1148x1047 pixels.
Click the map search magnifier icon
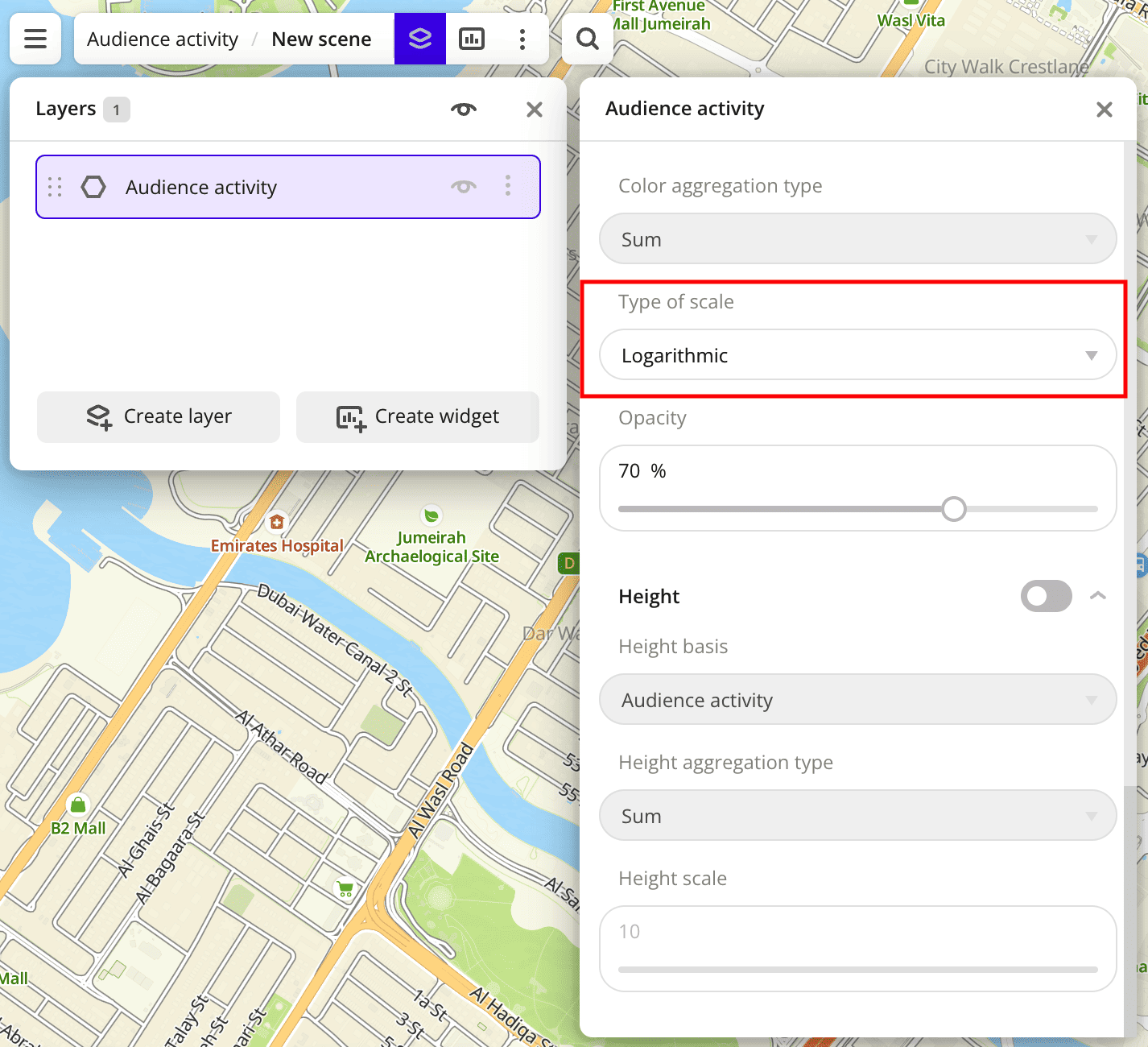(588, 39)
